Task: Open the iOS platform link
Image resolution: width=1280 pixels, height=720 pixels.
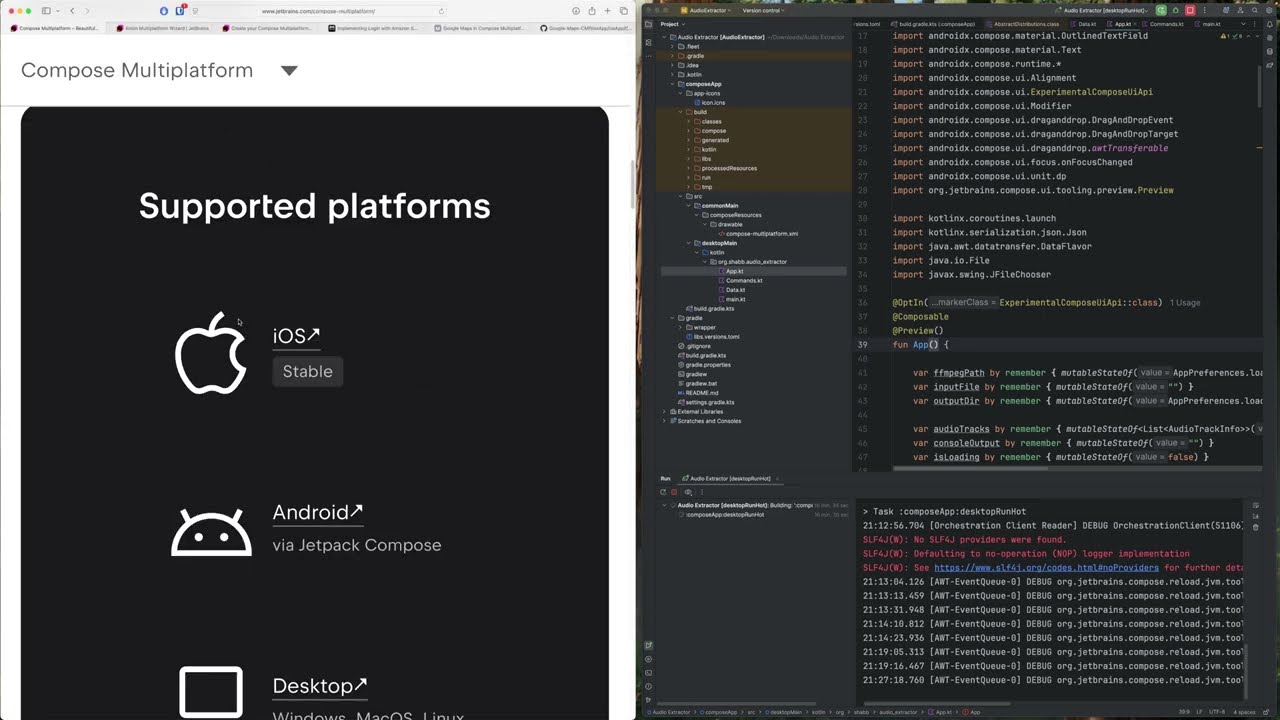Action: [x=296, y=336]
